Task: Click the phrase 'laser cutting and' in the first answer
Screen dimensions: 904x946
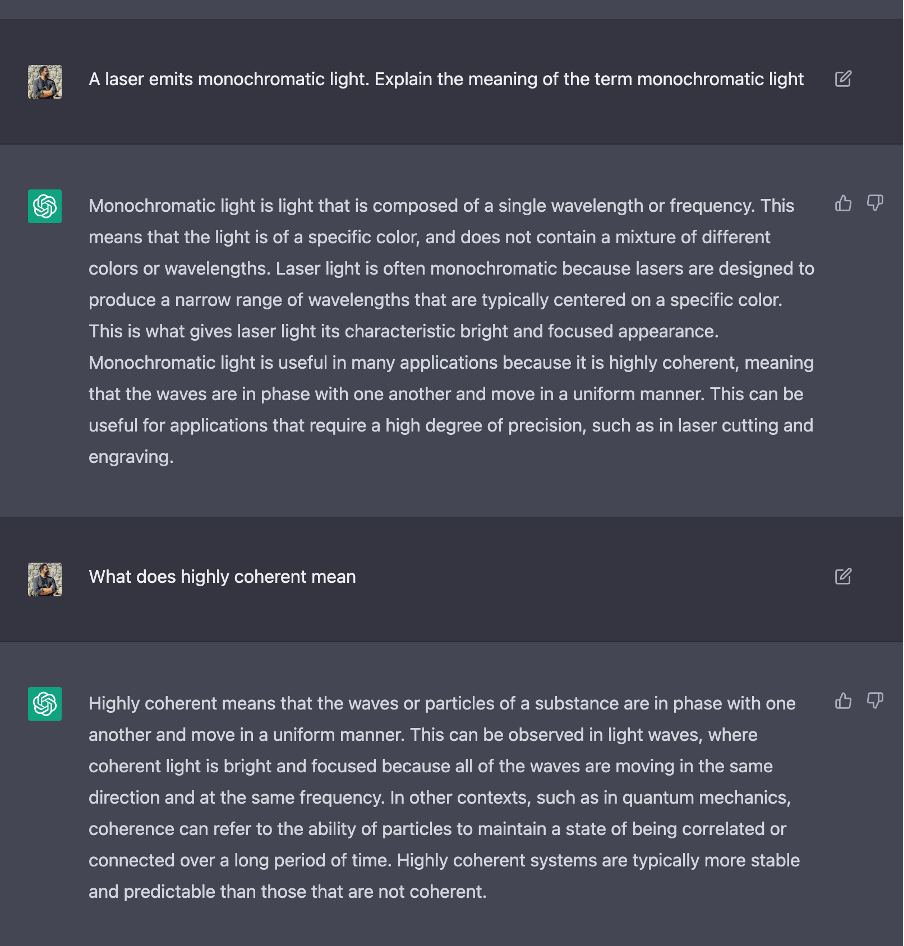Action: point(745,425)
